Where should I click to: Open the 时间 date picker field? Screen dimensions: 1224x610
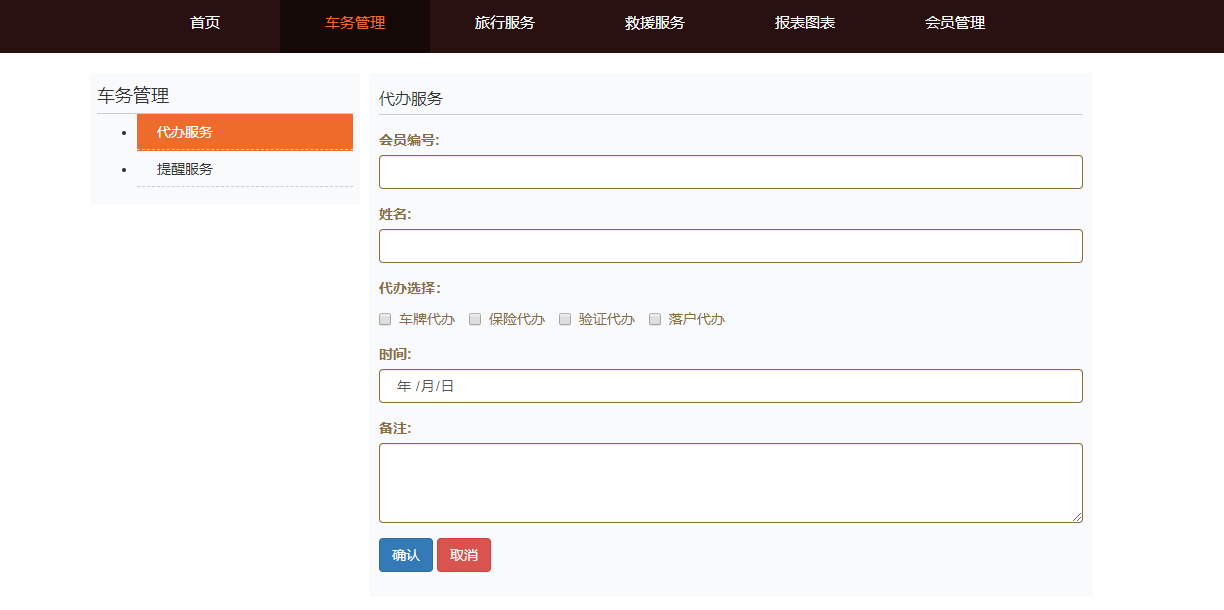[730, 385]
